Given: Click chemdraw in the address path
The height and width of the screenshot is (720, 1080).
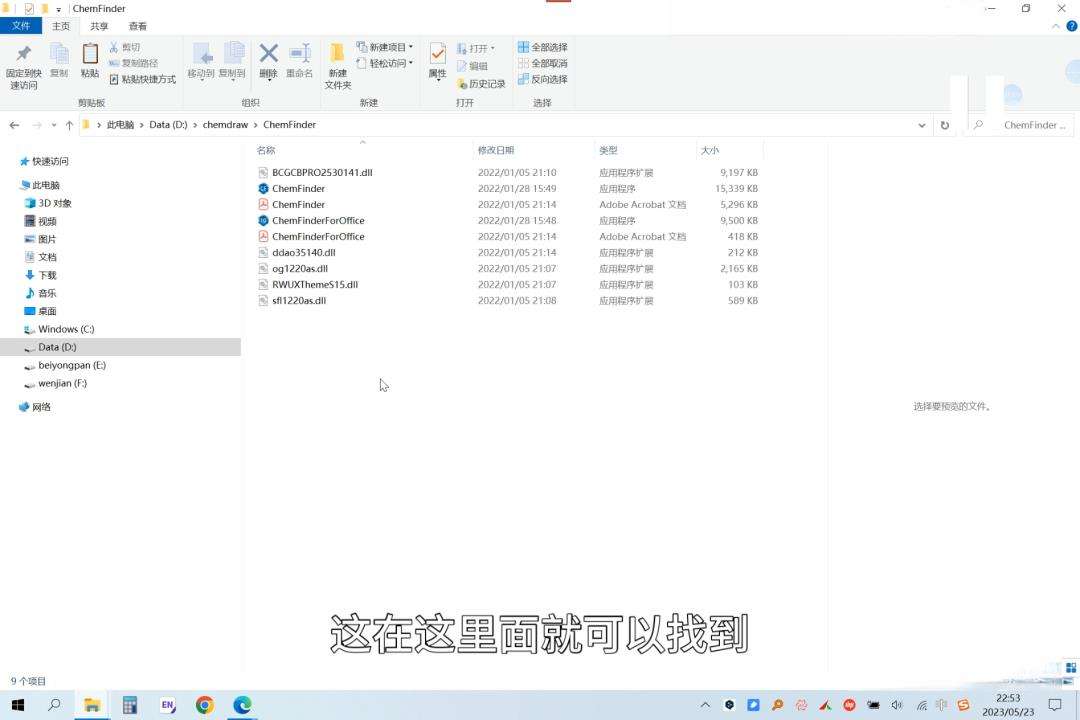Looking at the screenshot, I should coord(225,125).
